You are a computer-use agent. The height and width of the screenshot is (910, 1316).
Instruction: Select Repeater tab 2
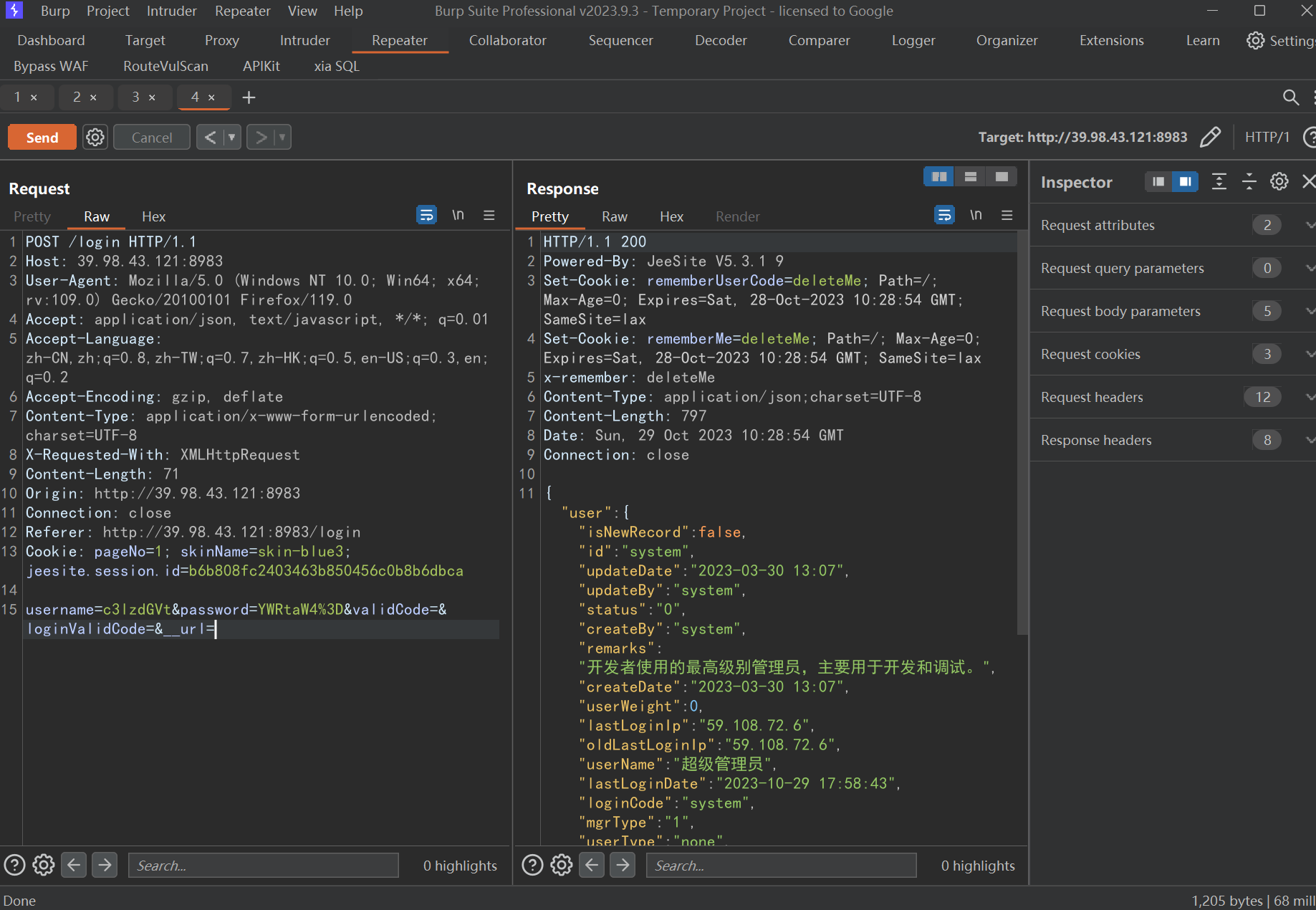click(x=77, y=97)
